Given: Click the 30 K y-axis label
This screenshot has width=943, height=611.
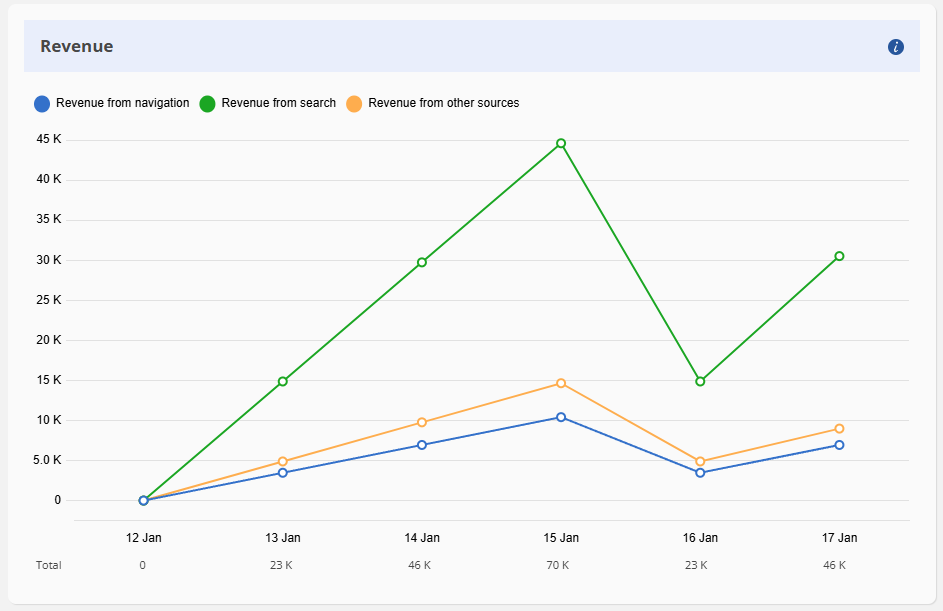Looking at the screenshot, I should (x=49, y=260).
